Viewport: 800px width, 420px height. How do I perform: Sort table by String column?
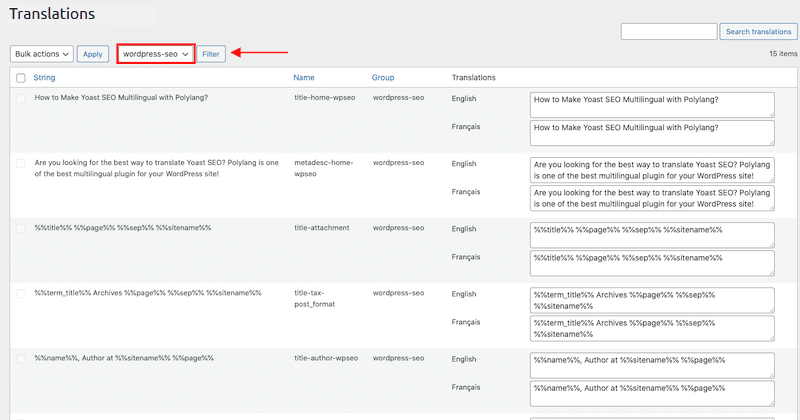pyautogui.click(x=44, y=78)
